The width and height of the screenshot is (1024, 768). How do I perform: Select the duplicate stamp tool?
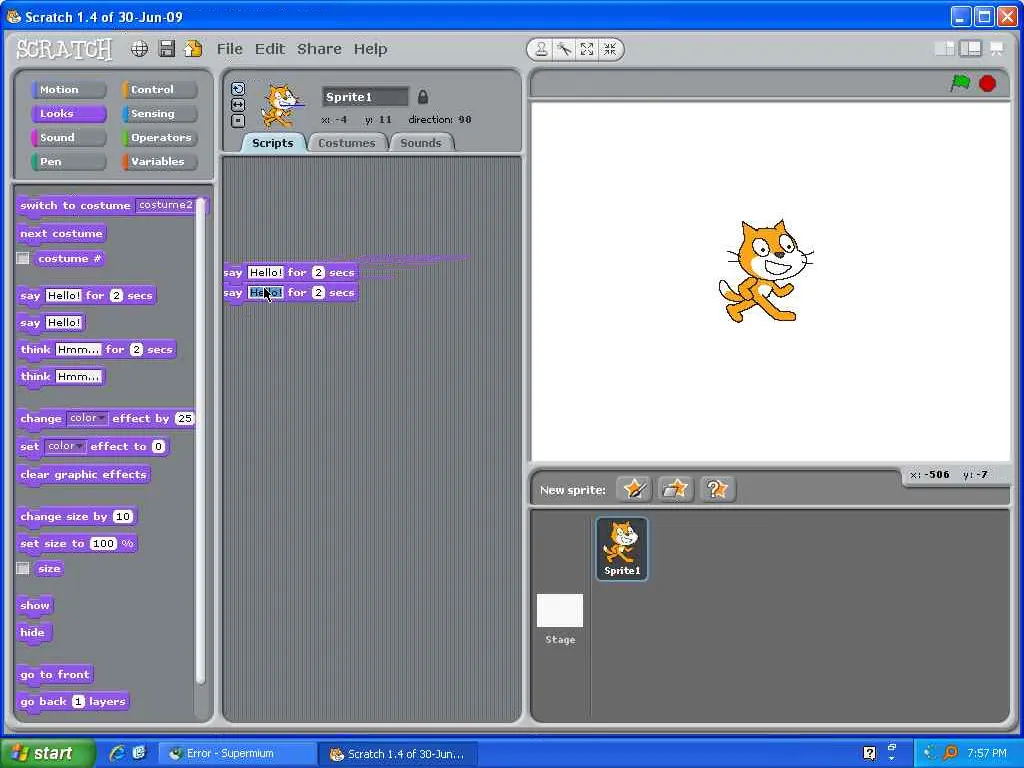(x=541, y=49)
